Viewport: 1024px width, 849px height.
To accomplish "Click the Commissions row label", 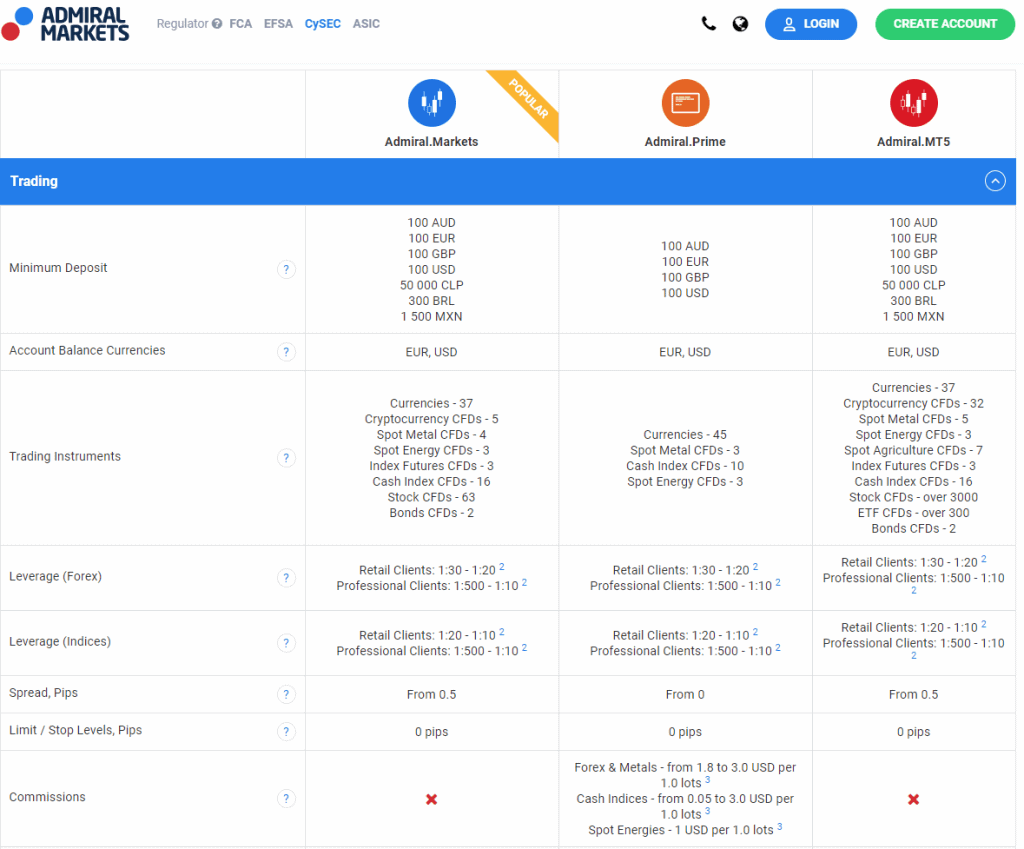I will tap(47, 797).
